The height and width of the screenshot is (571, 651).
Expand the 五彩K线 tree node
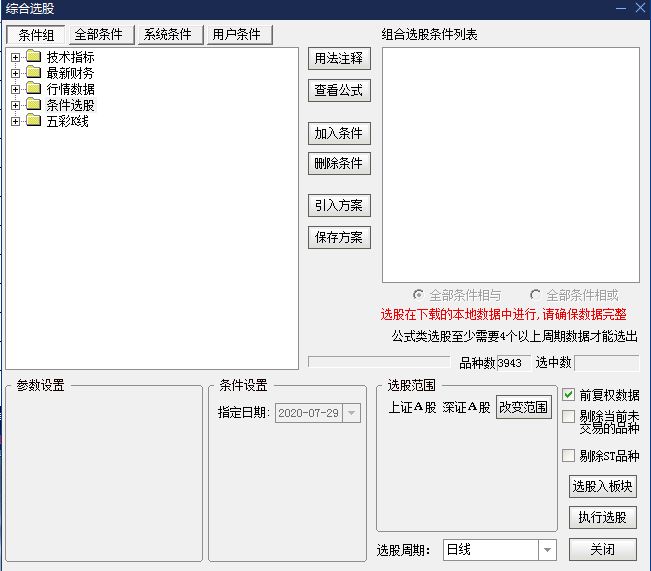(15, 121)
